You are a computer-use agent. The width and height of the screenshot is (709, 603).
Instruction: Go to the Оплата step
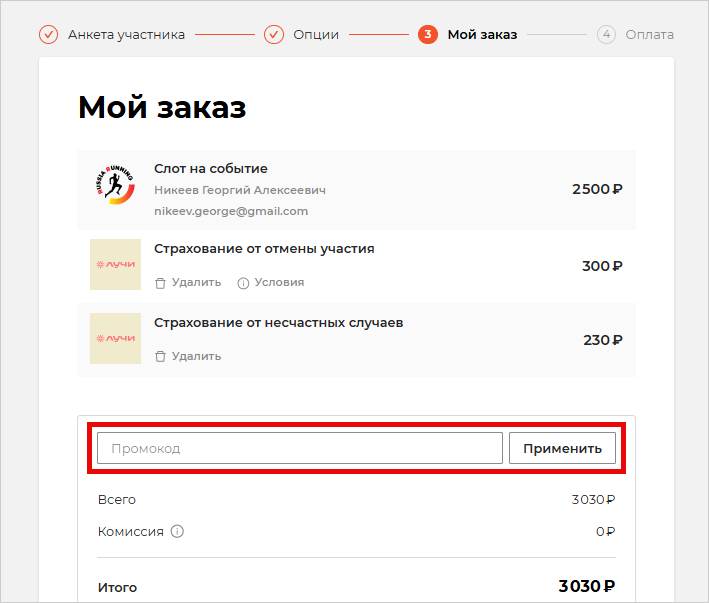(x=649, y=35)
